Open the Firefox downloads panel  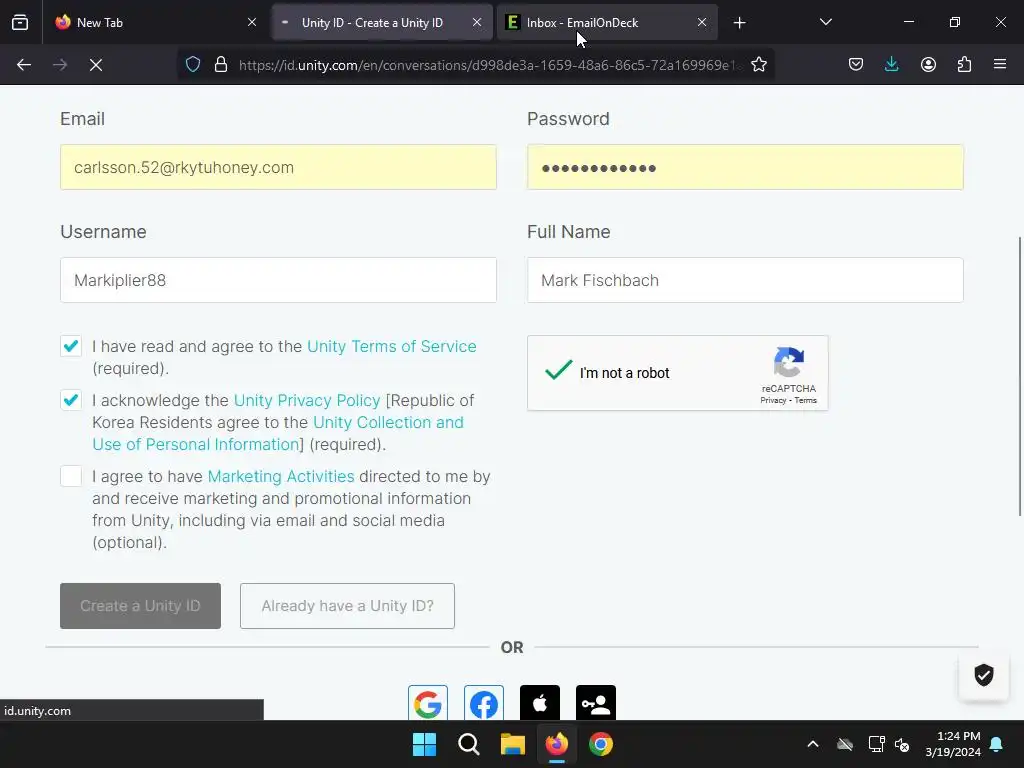891,65
